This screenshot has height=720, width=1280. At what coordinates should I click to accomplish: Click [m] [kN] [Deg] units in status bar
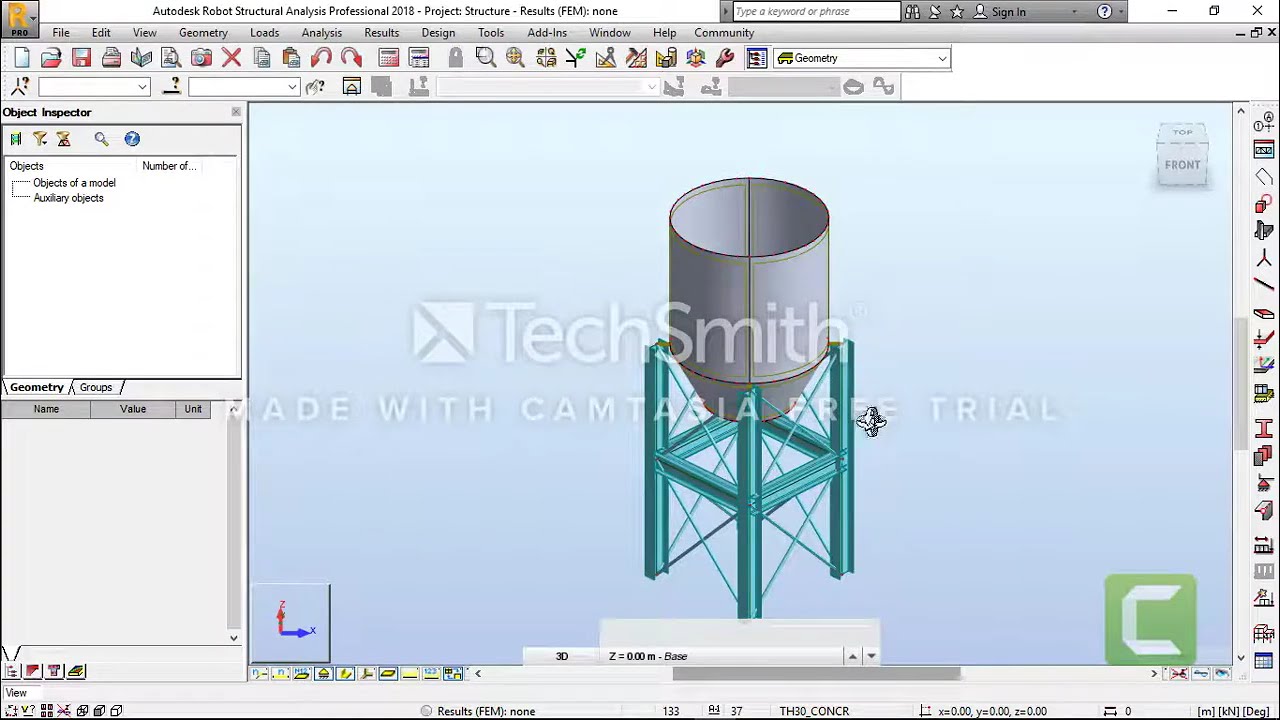[1233, 711]
